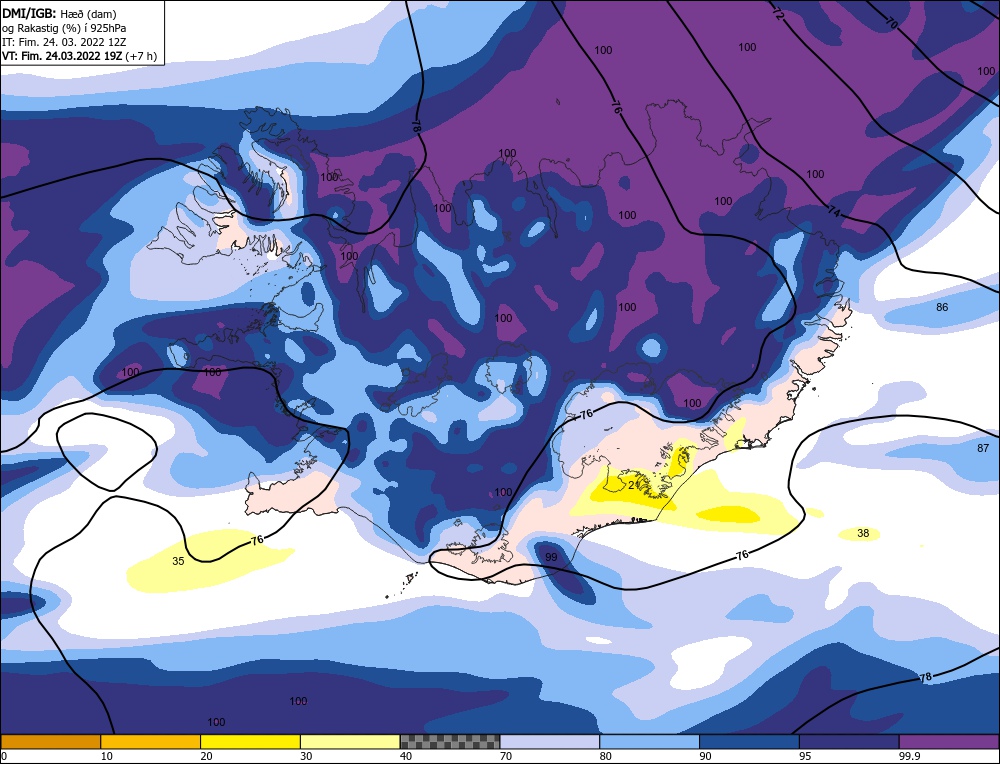1000x764 pixels.
Task: Click the '30' legend tick label
Action: point(306,756)
